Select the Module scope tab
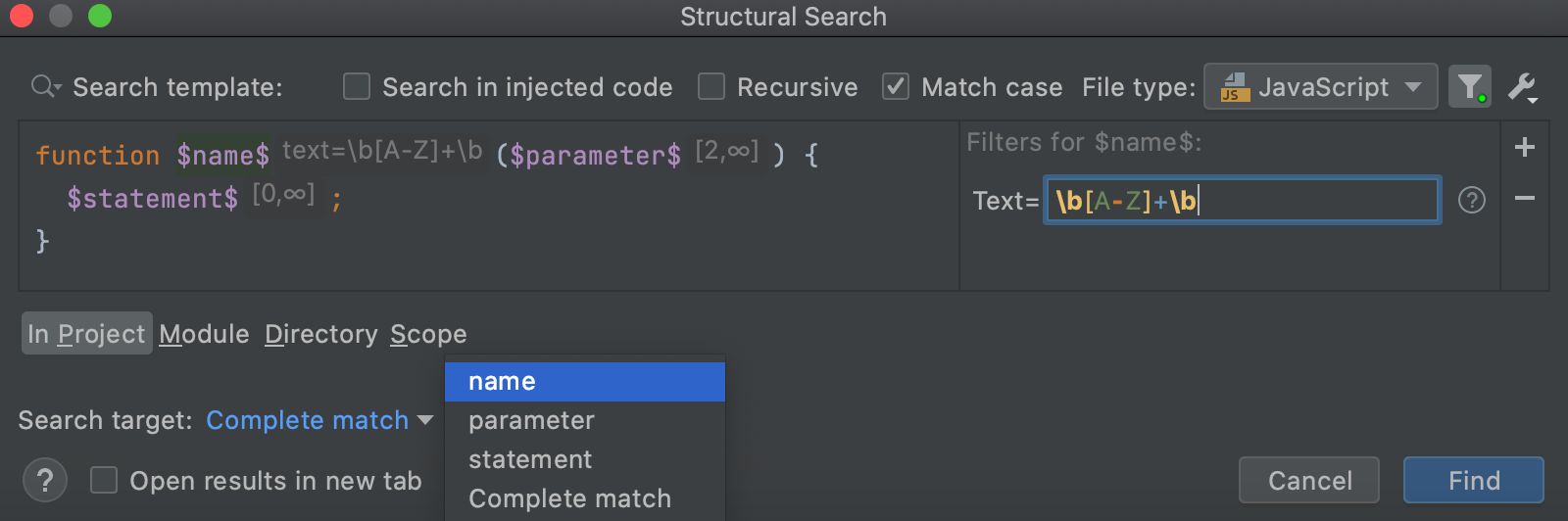Screen dimensions: 1568x521 click(x=204, y=334)
